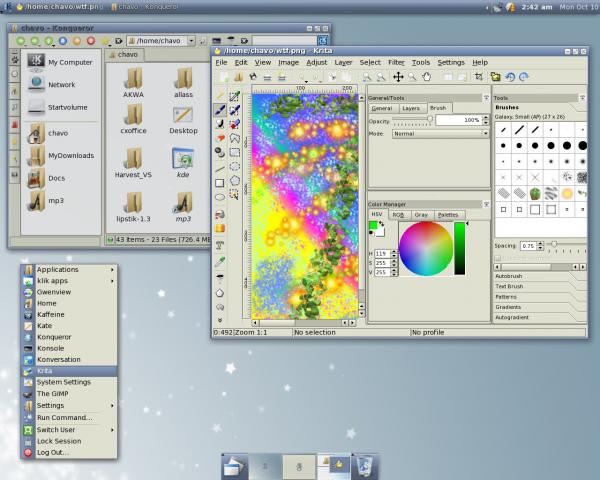Open the Filter menu in Krita
Viewport: 600px width, 480px height.
tap(396, 62)
